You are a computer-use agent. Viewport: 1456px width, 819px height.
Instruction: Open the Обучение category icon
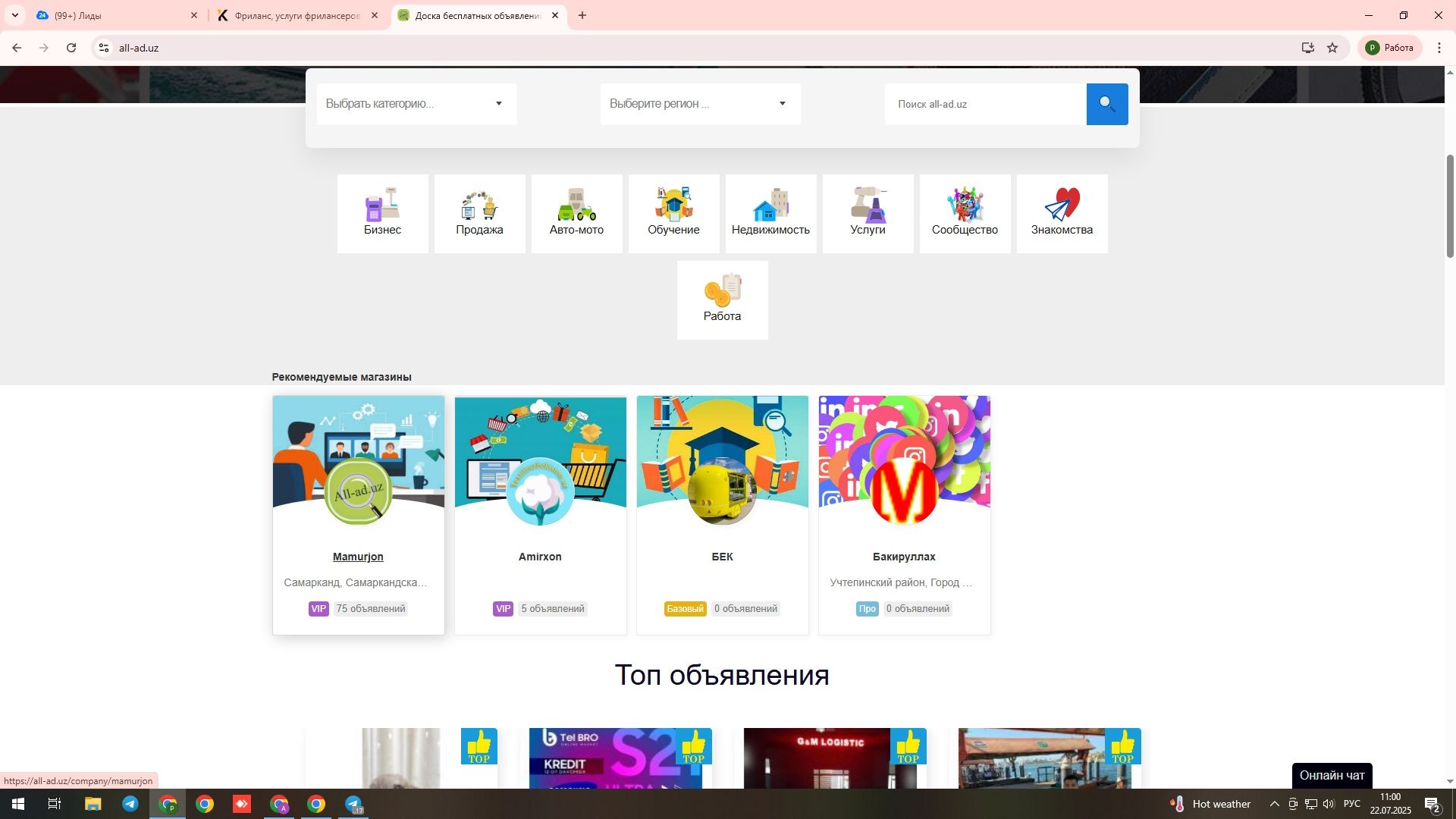tap(673, 213)
